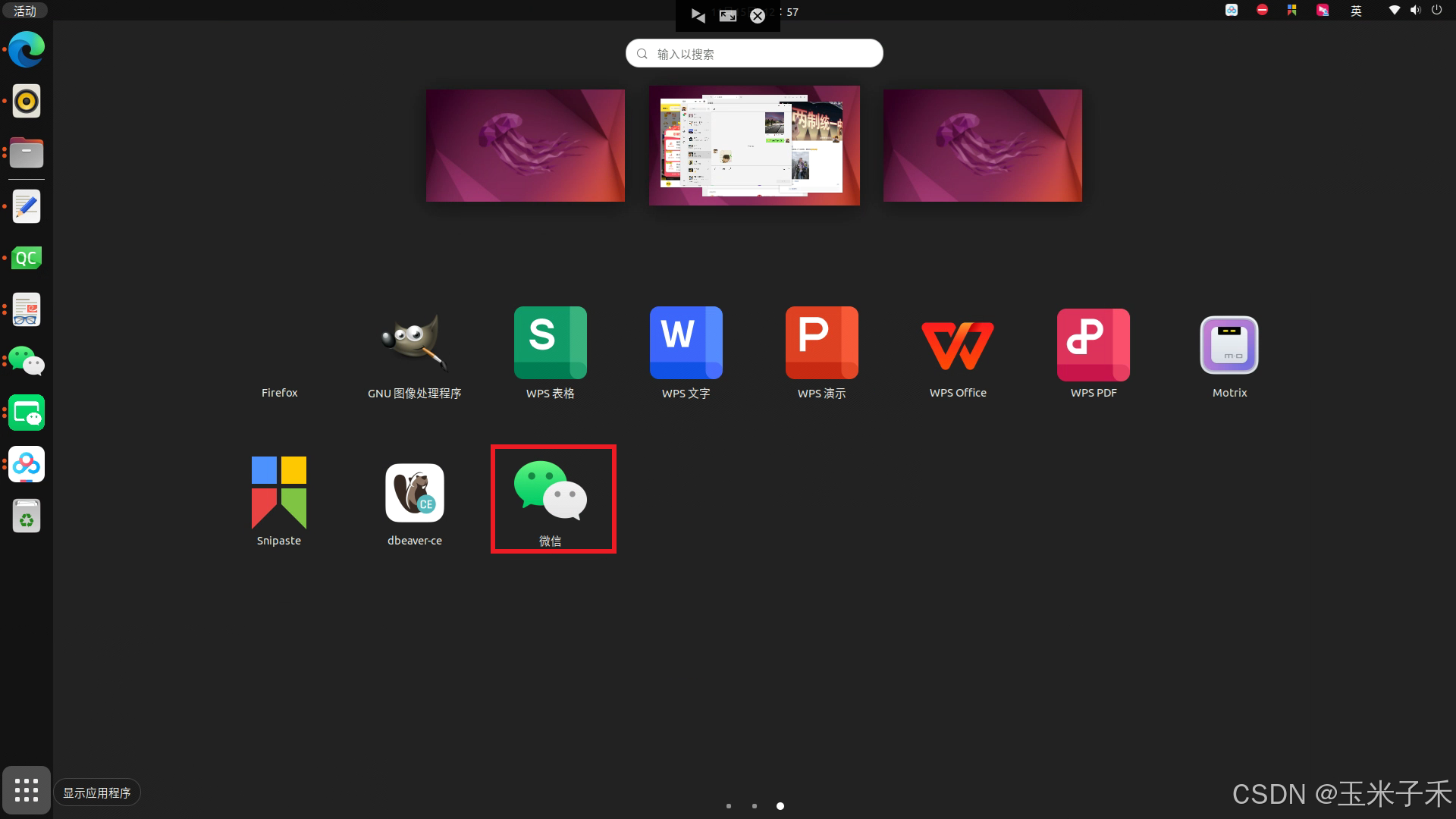Toggle the show applications grid button

coord(27,790)
